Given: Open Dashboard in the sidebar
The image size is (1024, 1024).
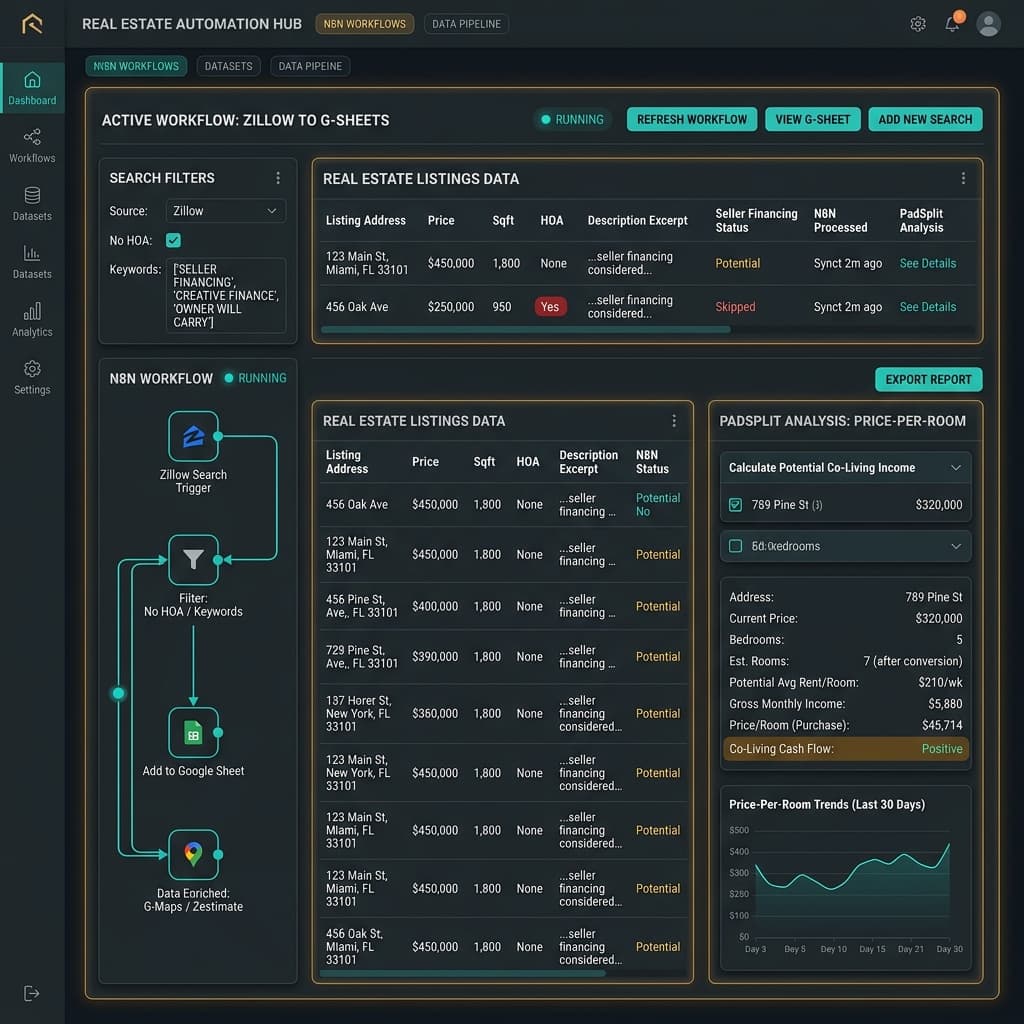Looking at the screenshot, I should (x=32, y=88).
